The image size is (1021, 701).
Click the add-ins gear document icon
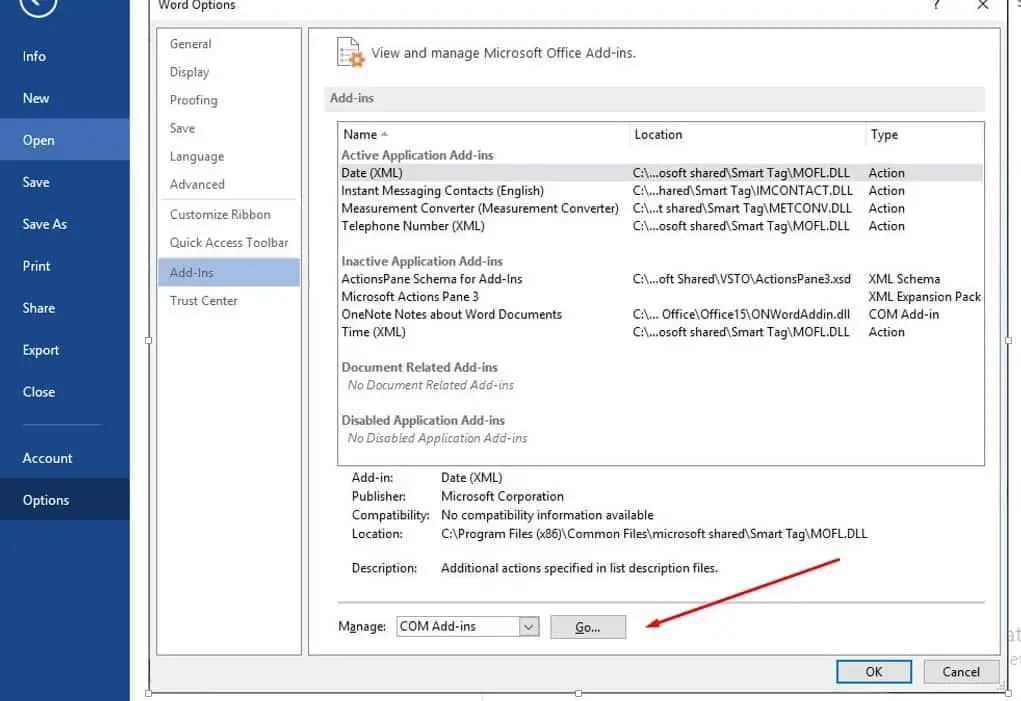point(350,53)
